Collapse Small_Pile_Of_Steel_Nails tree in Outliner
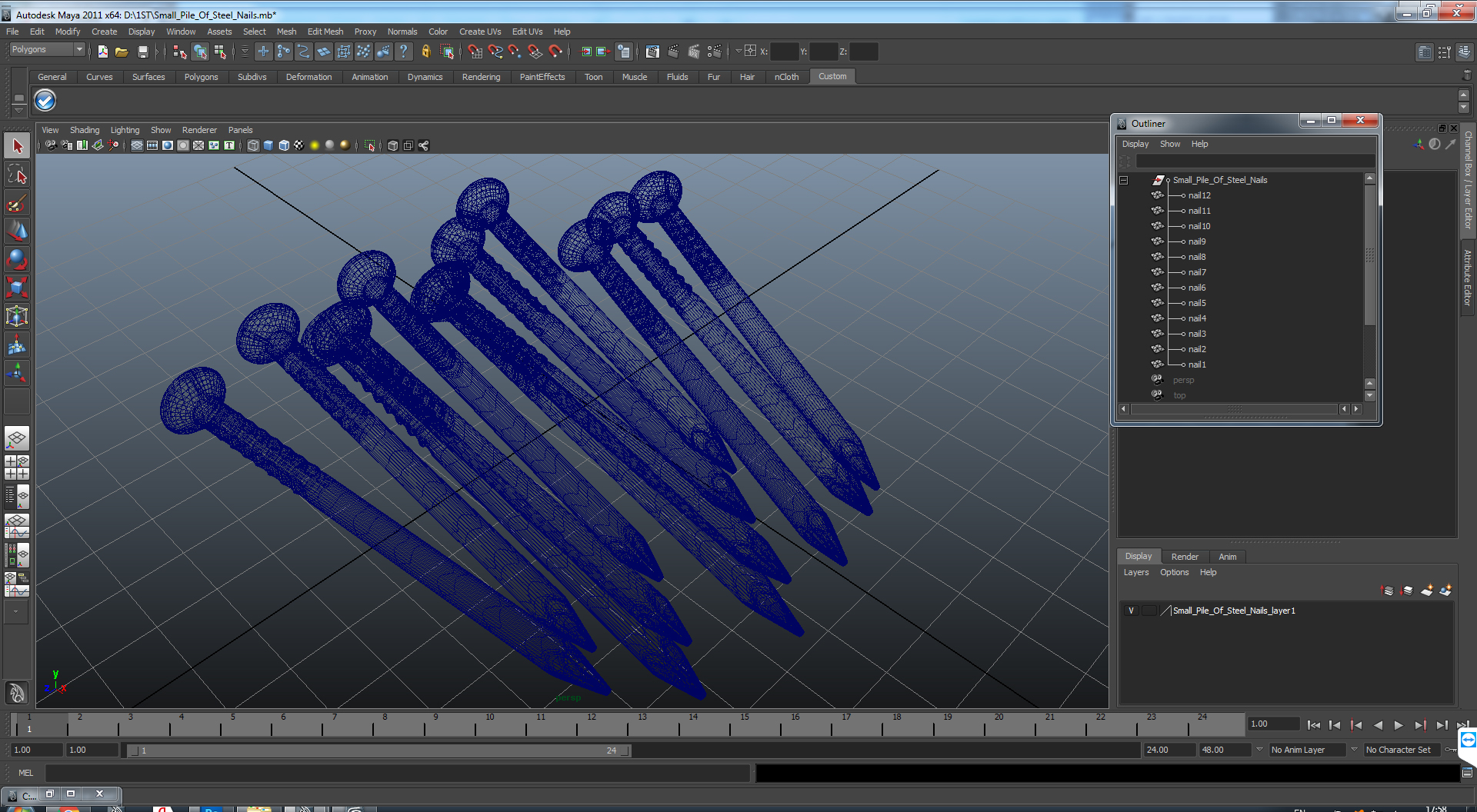Screen dimensions: 1477x812 1124,180
